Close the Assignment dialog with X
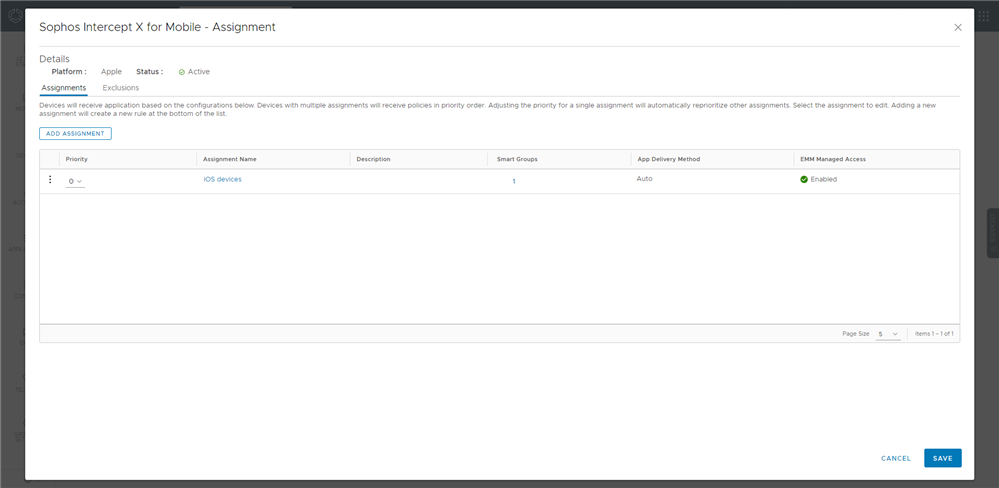This screenshot has width=999, height=488. point(958,27)
